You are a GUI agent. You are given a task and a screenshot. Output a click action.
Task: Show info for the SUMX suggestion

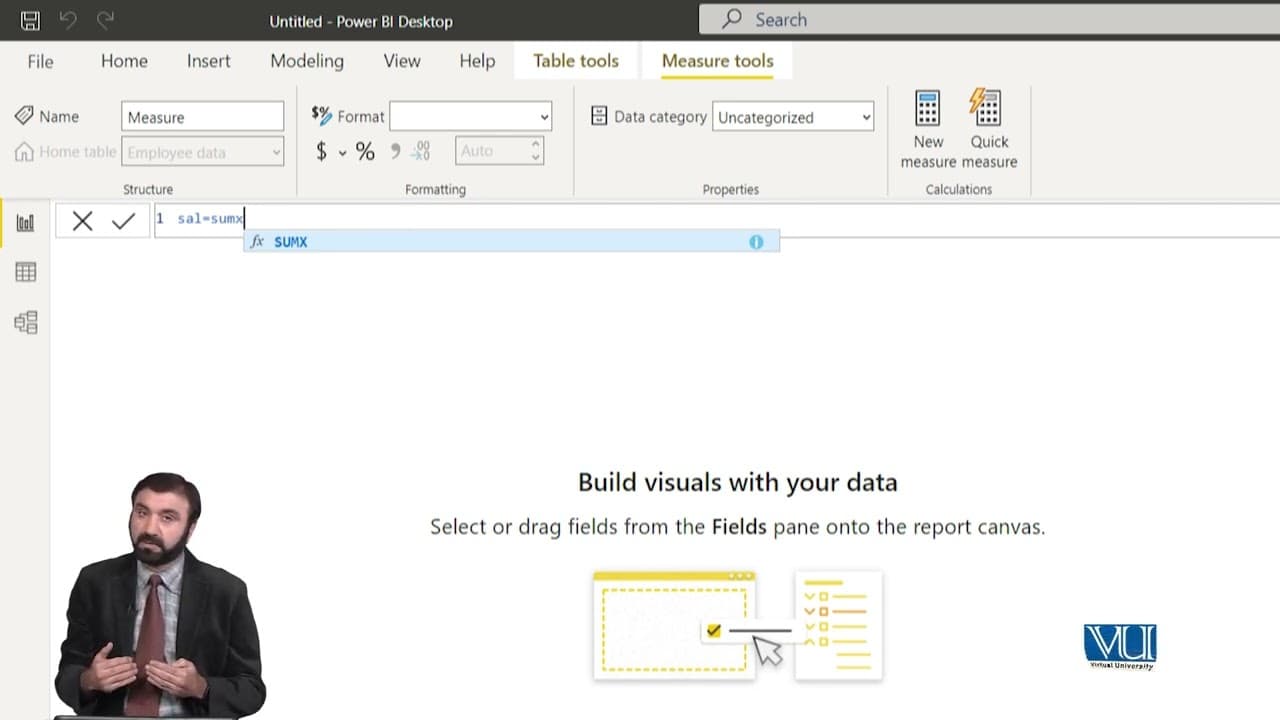(x=756, y=242)
